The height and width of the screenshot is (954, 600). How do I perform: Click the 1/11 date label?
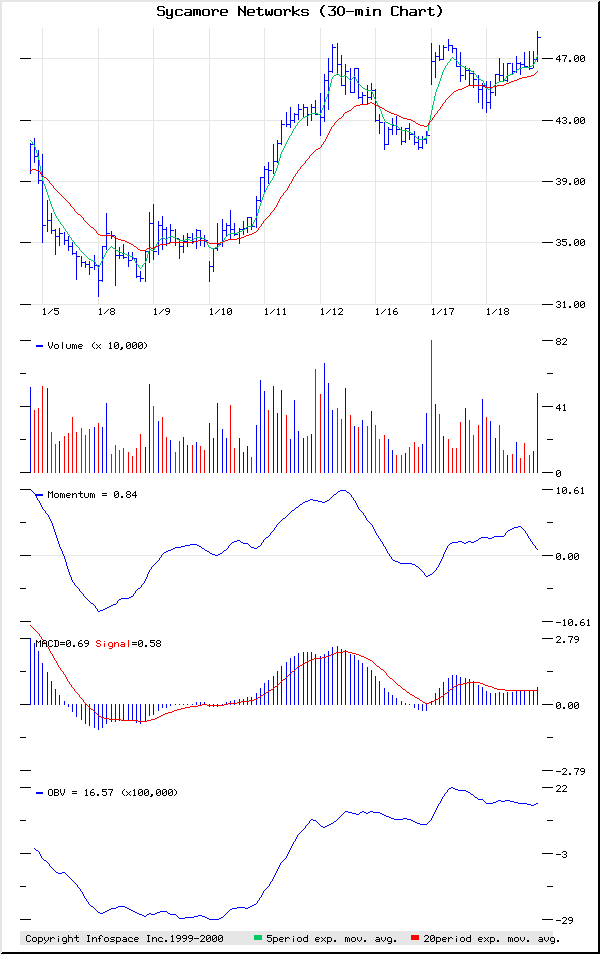[x=275, y=312]
